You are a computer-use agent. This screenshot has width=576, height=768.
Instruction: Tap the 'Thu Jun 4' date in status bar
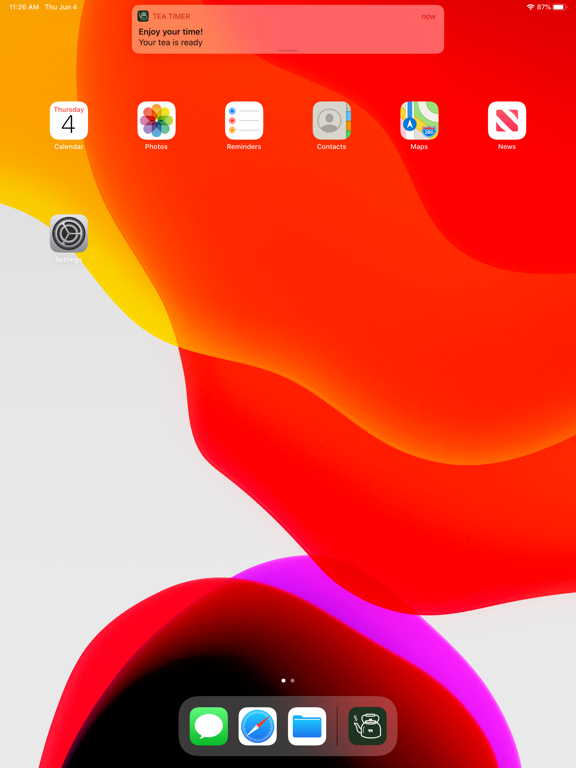(61, 7)
